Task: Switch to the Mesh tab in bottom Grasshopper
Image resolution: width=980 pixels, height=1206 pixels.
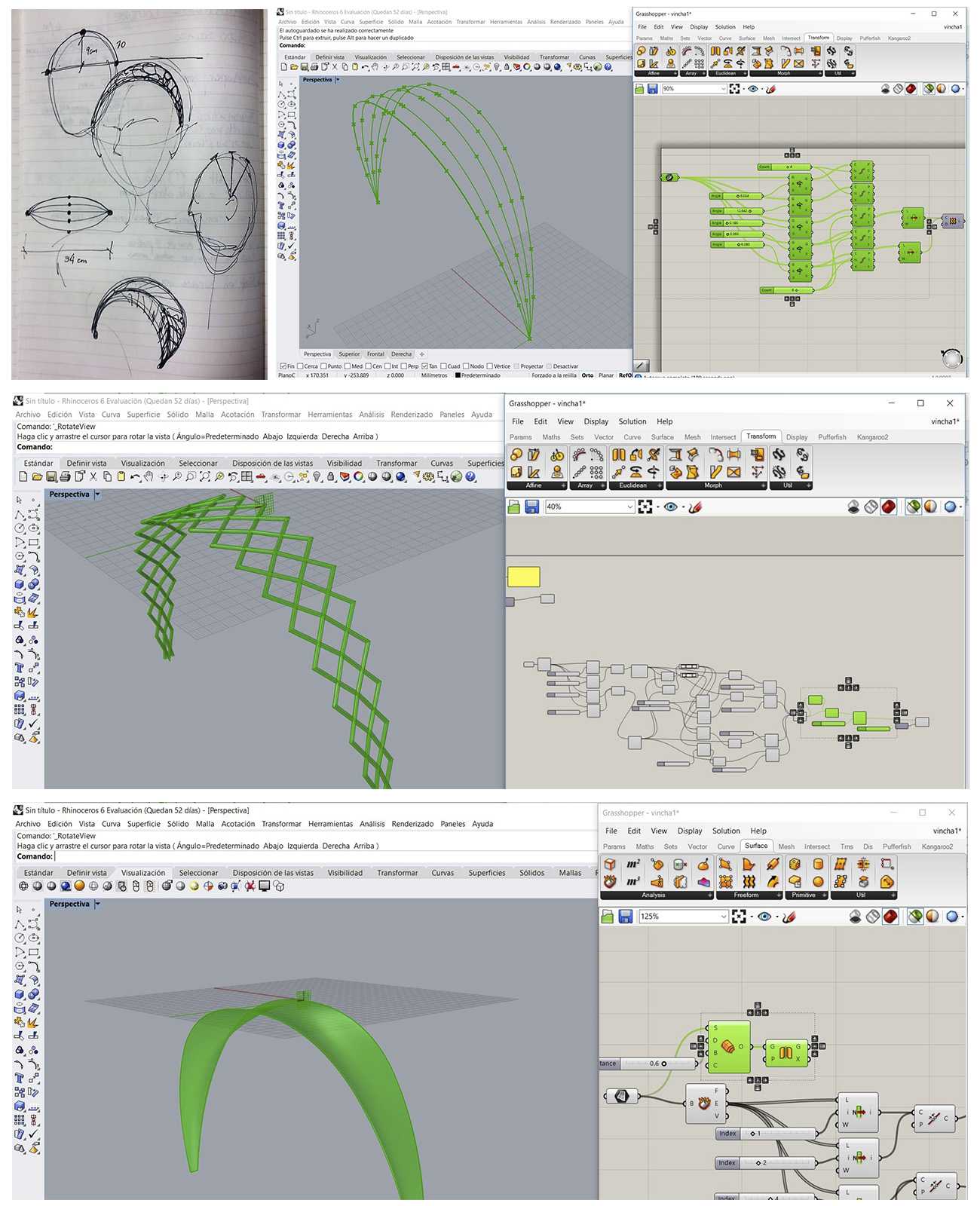Action: click(x=786, y=846)
